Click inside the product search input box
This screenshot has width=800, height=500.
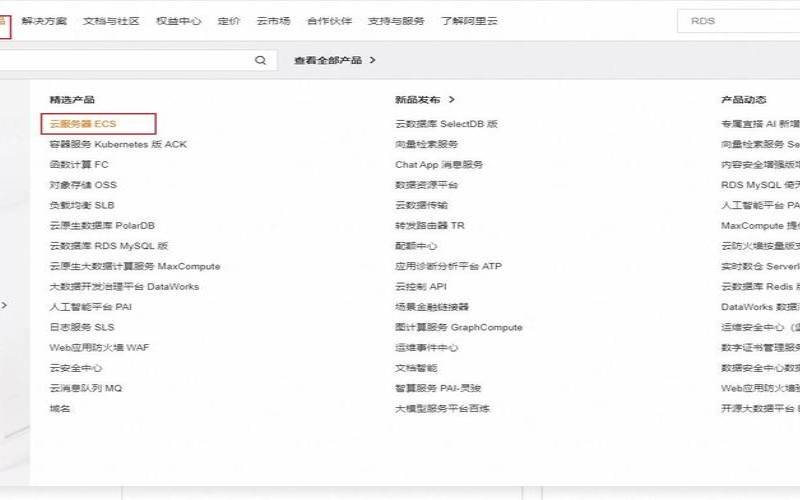[138, 60]
